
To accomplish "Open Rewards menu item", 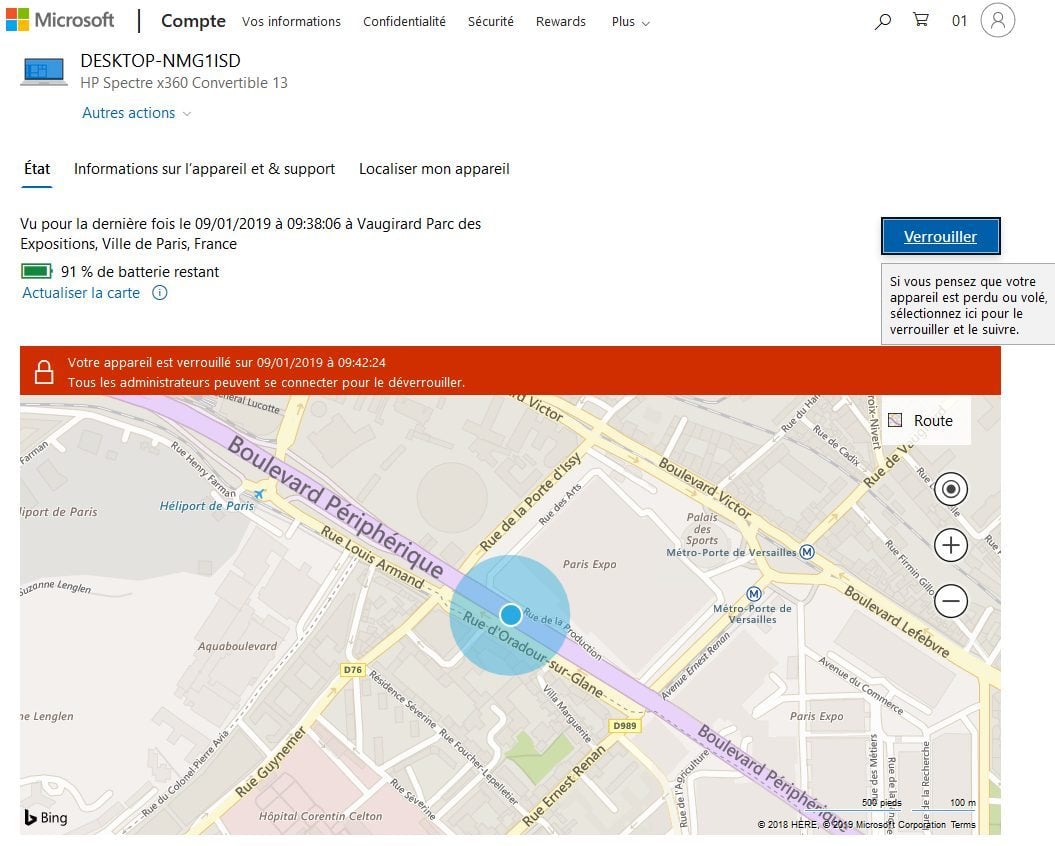I will 560,22.
